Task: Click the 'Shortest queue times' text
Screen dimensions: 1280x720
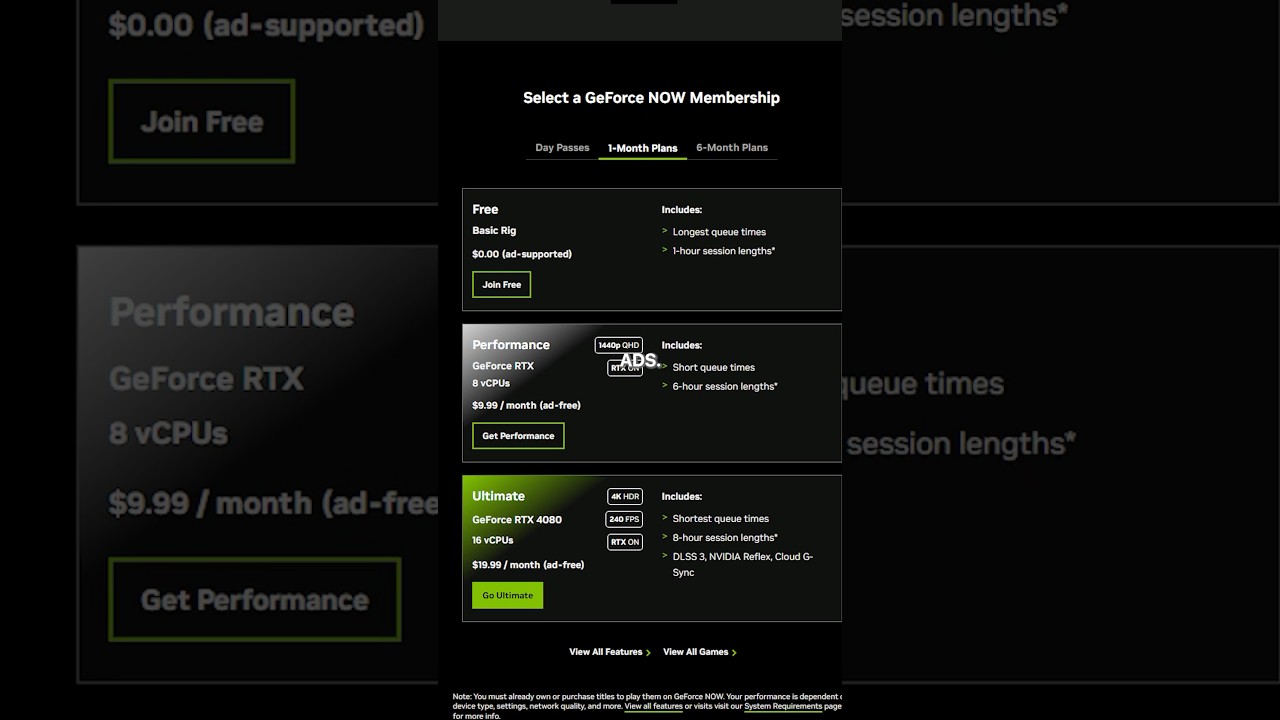Action: (720, 519)
